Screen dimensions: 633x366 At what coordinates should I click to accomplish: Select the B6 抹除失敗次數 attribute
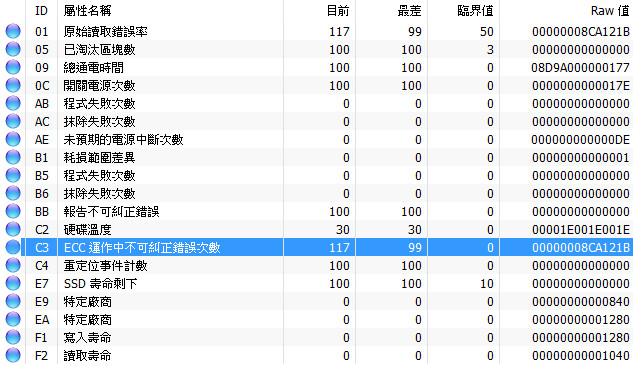click(99, 194)
